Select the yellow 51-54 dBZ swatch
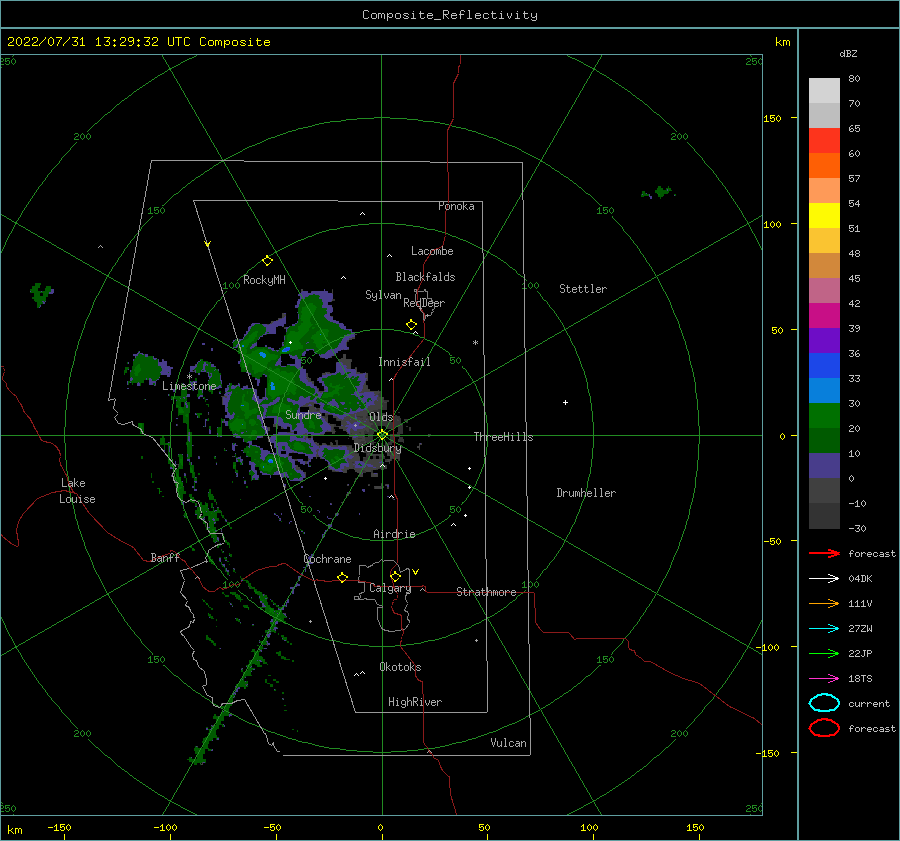Image resolution: width=900 pixels, height=841 pixels. [x=824, y=216]
